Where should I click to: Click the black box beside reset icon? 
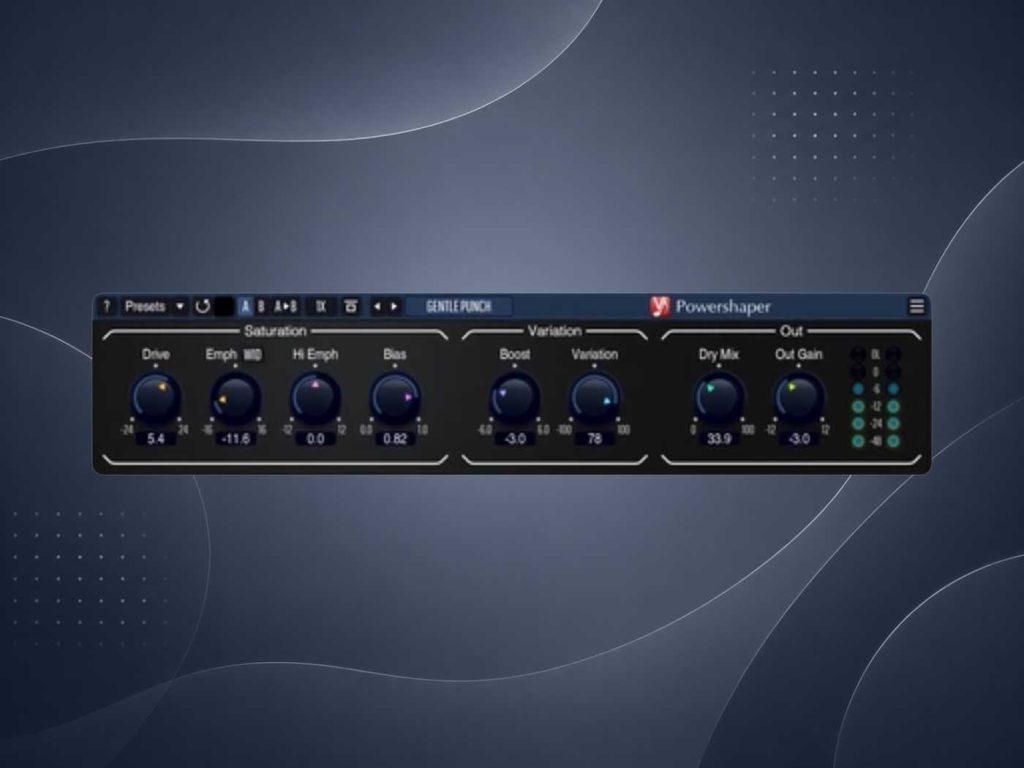tap(224, 306)
